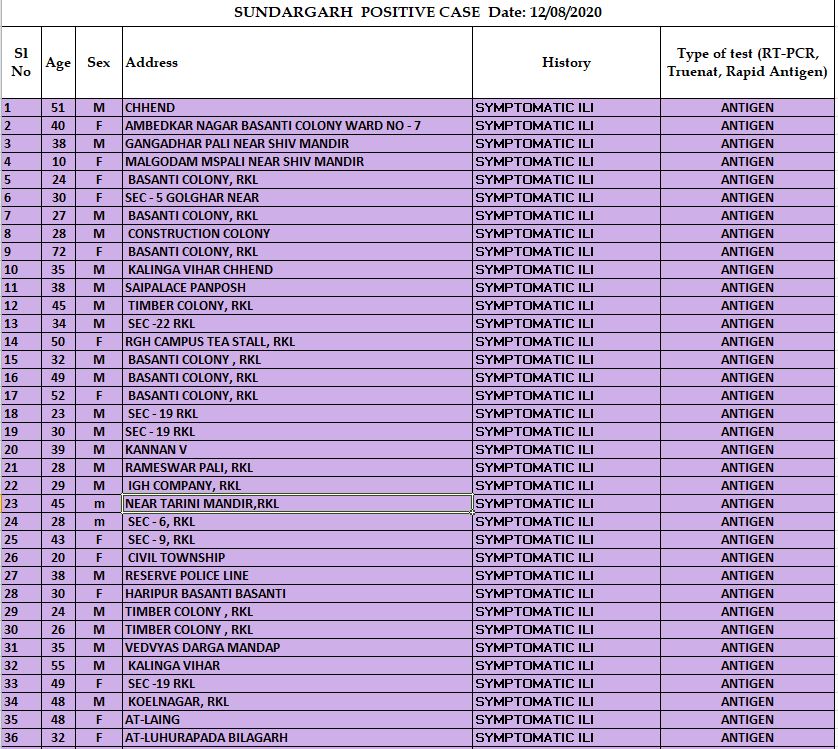Select the 'CONSTRUCTION COLONY' address cell

(x=297, y=234)
